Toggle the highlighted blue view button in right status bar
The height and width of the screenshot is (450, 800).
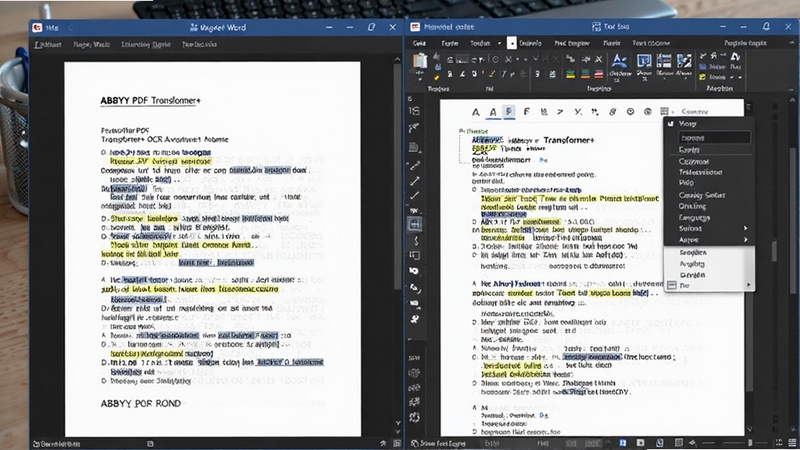622,443
